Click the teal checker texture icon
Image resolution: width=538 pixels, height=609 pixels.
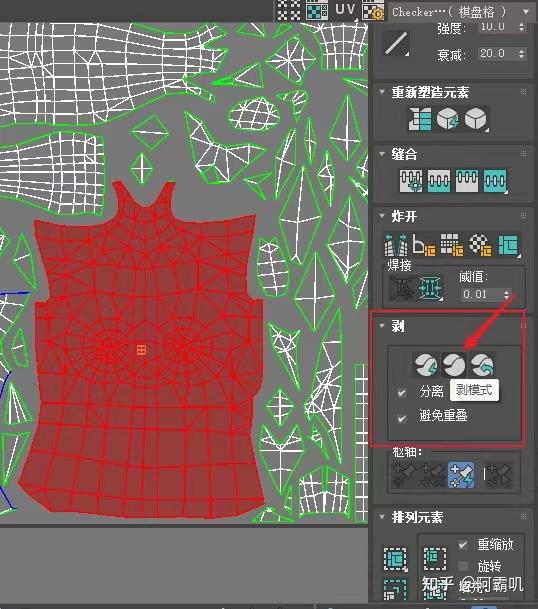(317, 10)
